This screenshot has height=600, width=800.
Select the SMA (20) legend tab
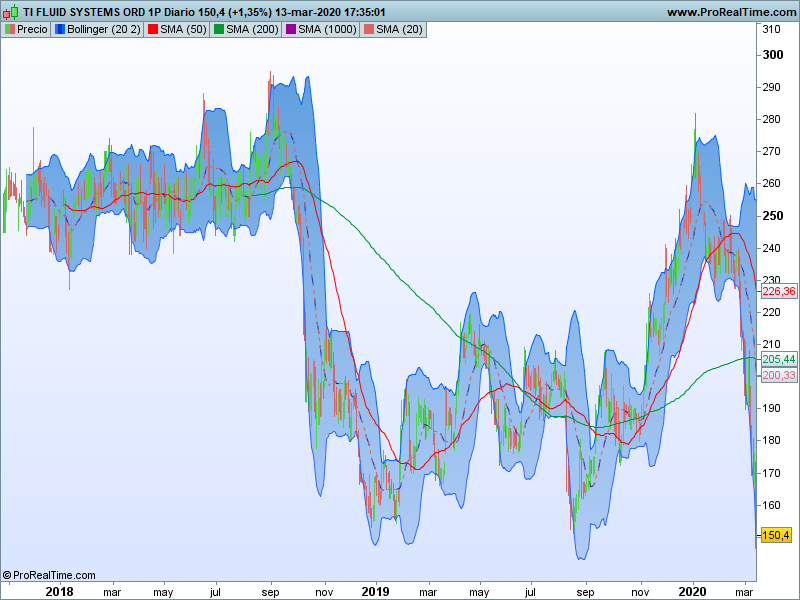(x=393, y=30)
